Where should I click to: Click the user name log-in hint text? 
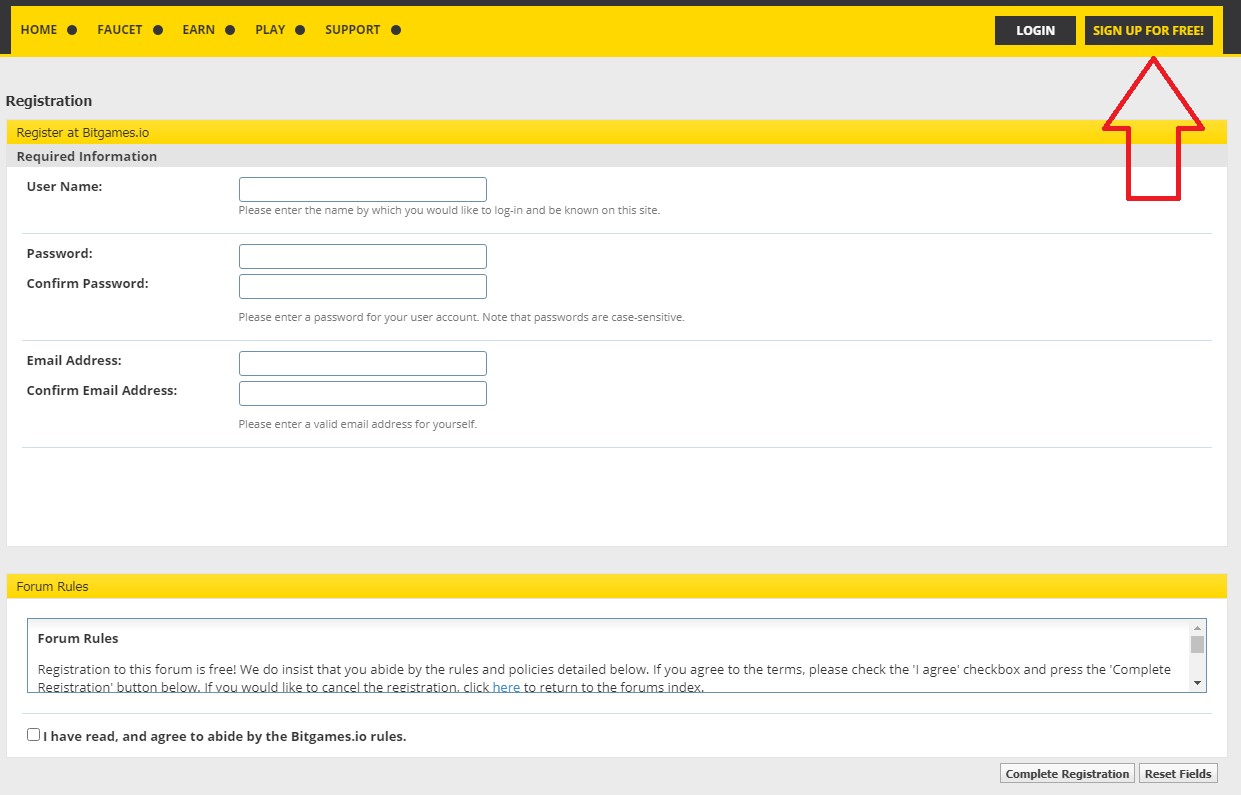[x=449, y=210]
